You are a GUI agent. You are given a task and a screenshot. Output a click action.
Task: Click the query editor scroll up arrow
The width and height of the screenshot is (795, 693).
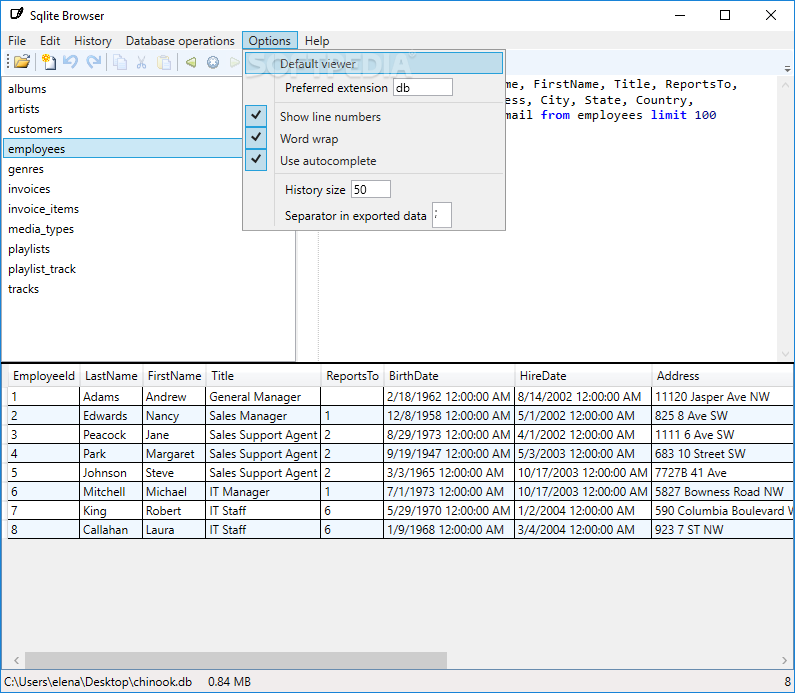[785, 85]
